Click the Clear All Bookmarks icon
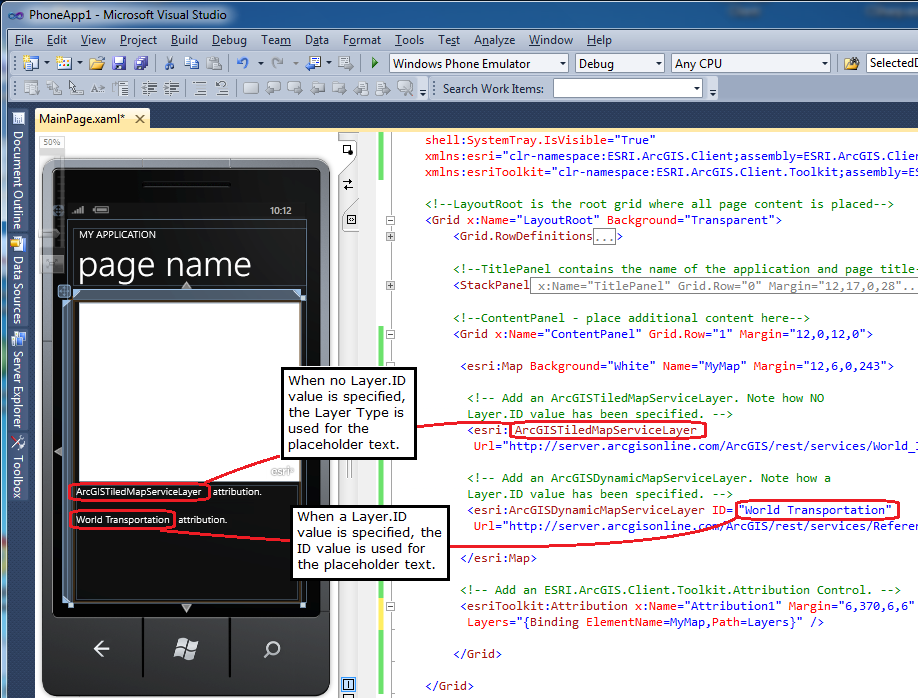This screenshot has height=698, width=919. (405, 88)
